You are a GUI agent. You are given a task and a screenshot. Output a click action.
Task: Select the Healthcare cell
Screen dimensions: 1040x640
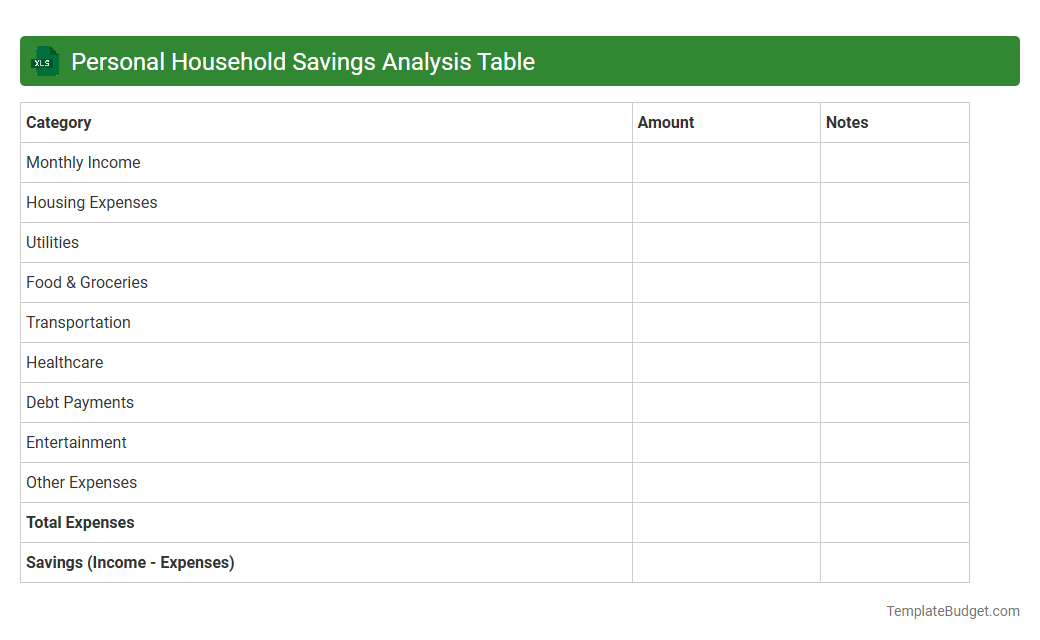pyautogui.click(x=65, y=362)
